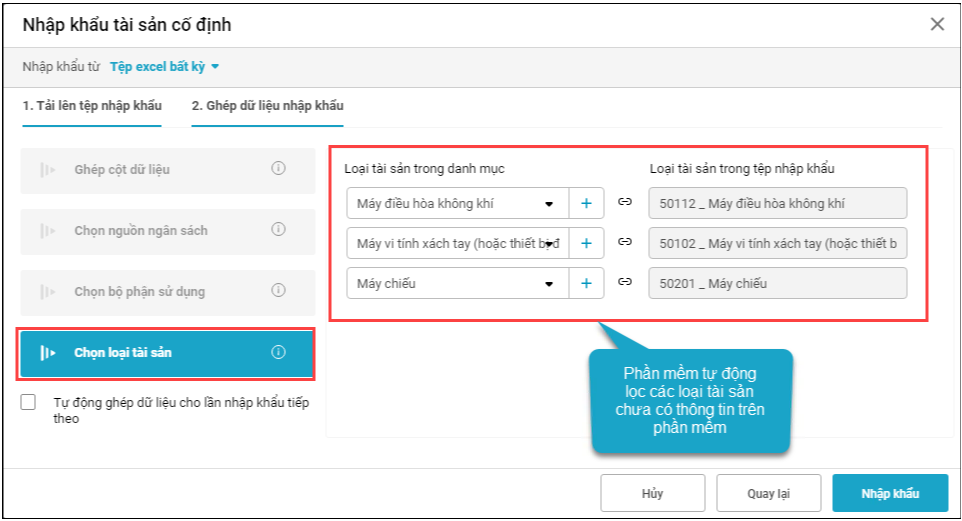Click info icon beside Ghép cột dữ liệu
This screenshot has width=962, height=521.
[279, 169]
